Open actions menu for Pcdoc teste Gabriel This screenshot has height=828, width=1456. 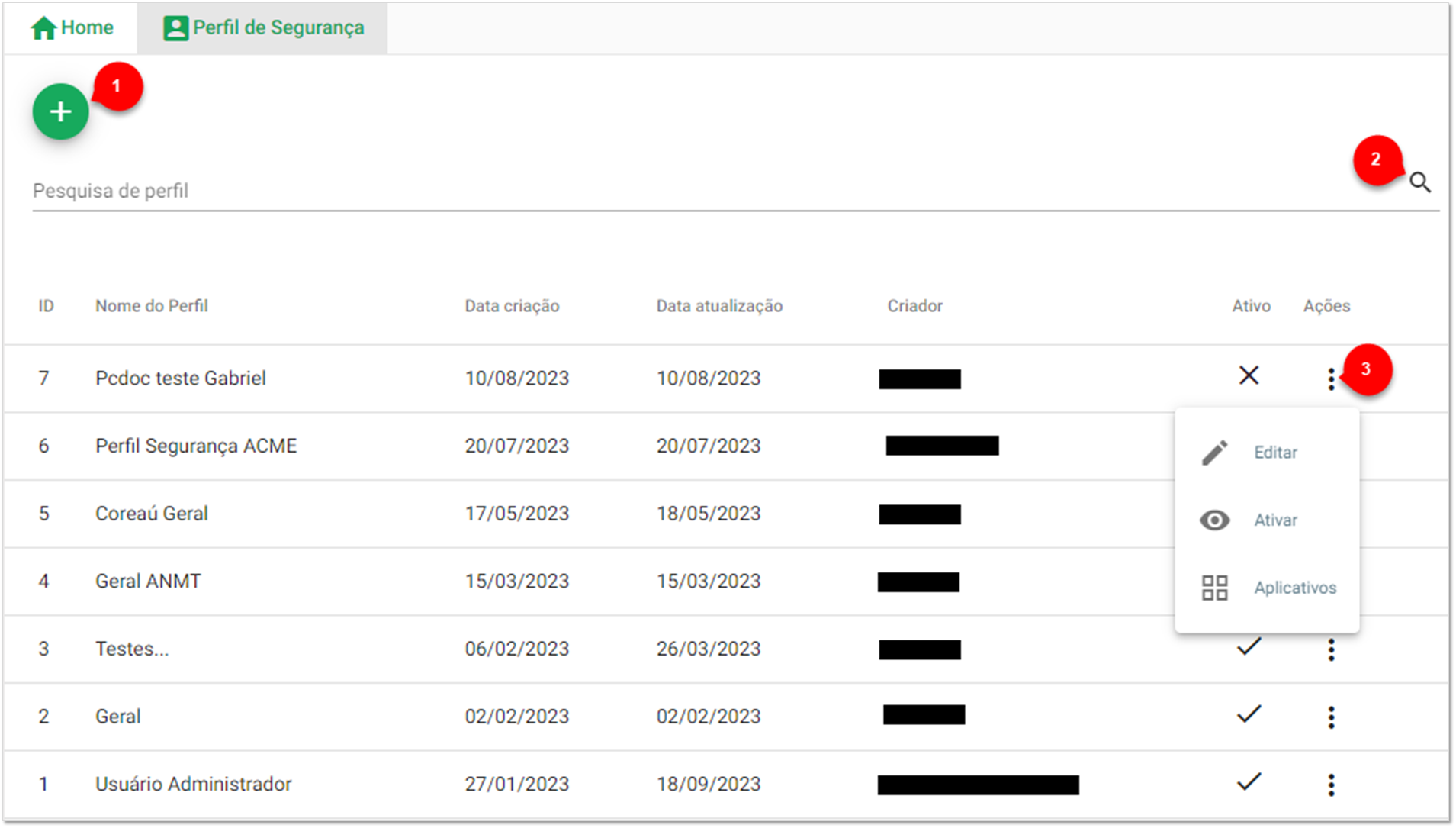pos(1331,379)
